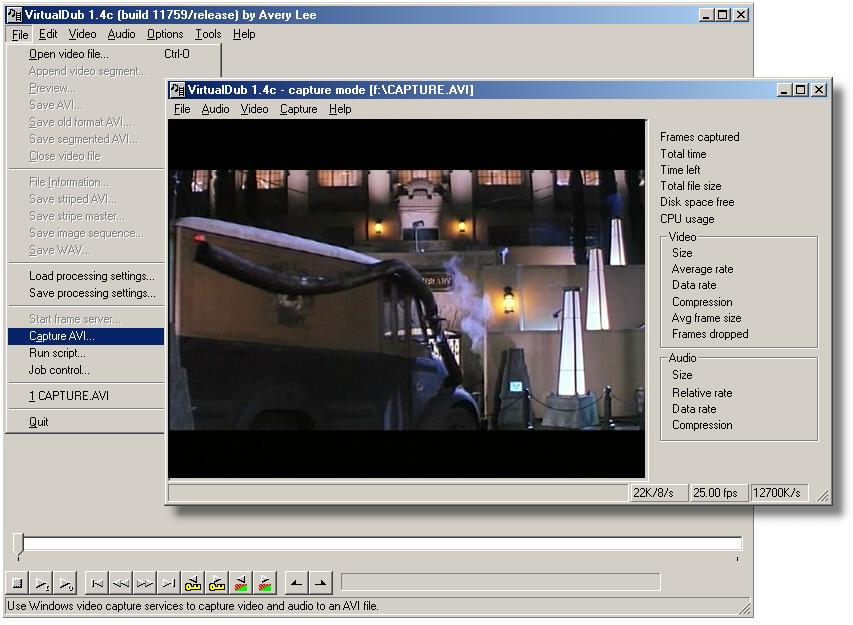Open Help menu in capture mode window
This screenshot has height=625, width=853.
point(340,109)
